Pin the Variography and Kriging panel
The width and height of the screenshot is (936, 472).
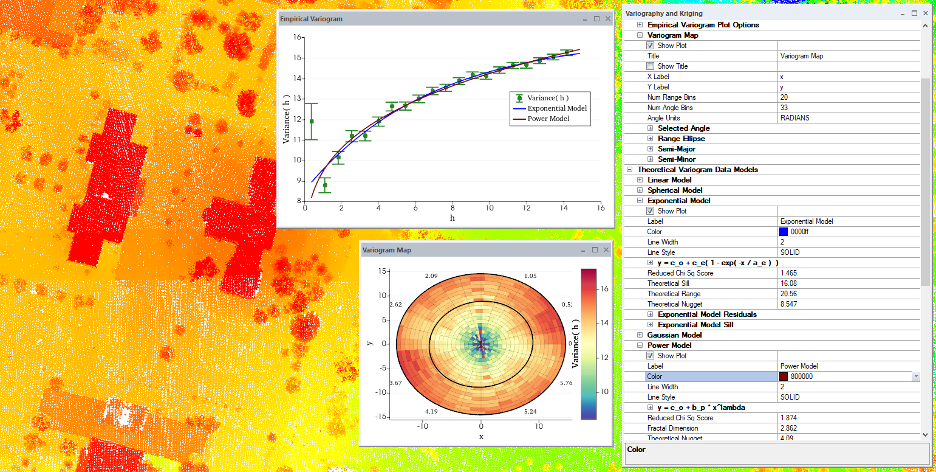[915, 12]
